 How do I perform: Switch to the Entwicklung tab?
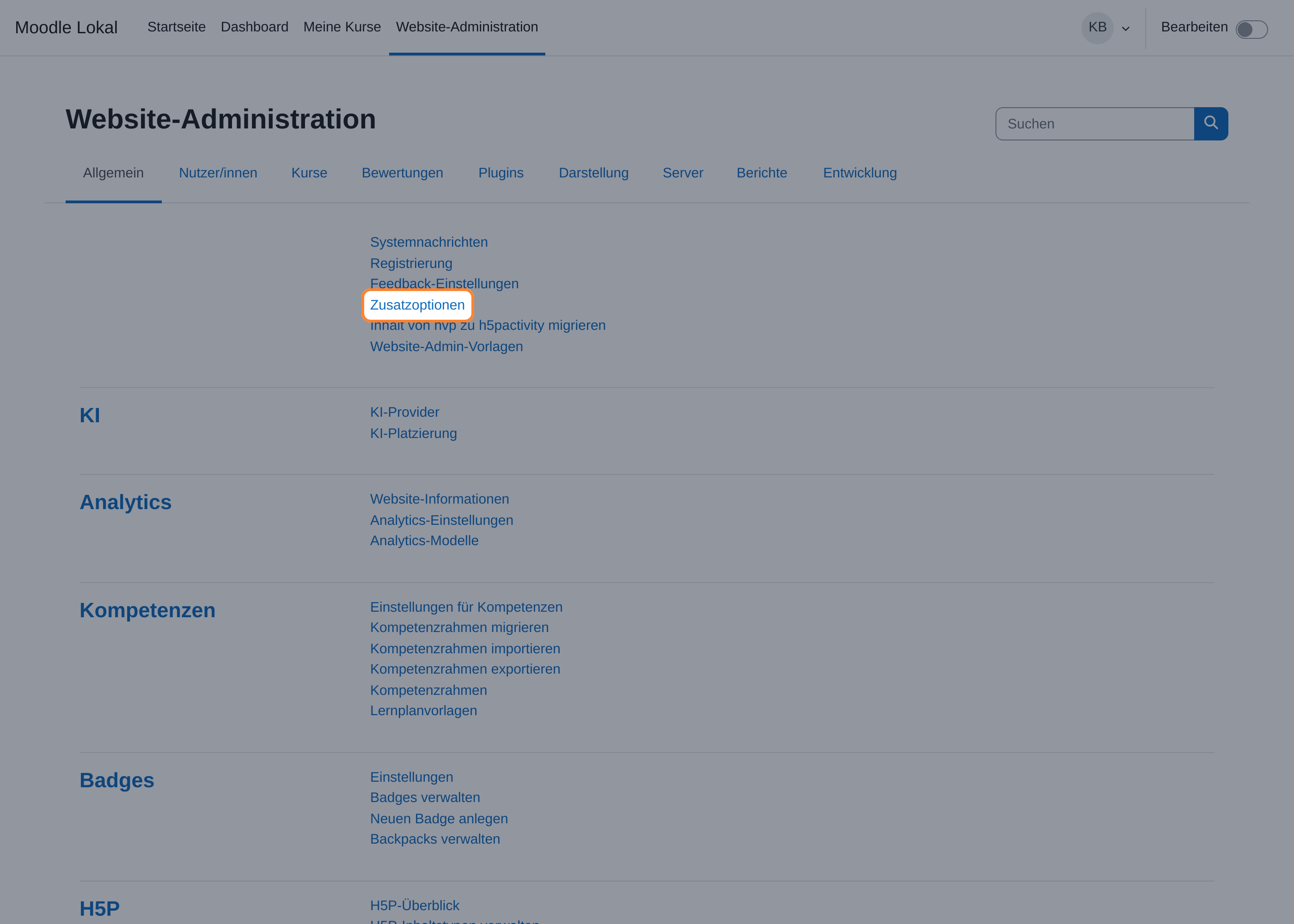coord(860,173)
